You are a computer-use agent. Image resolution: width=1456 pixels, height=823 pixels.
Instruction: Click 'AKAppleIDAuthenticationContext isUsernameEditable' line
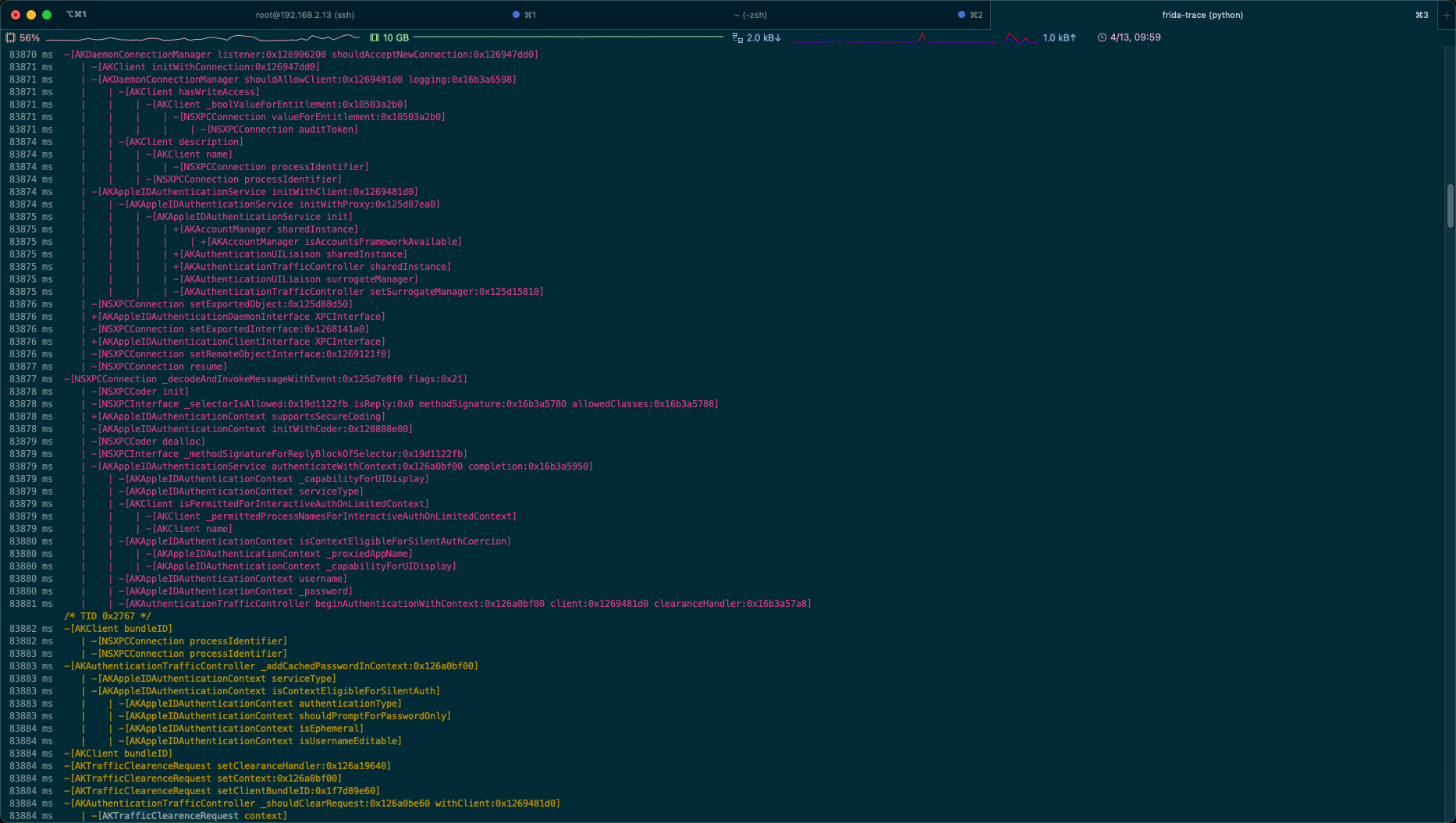click(x=260, y=741)
